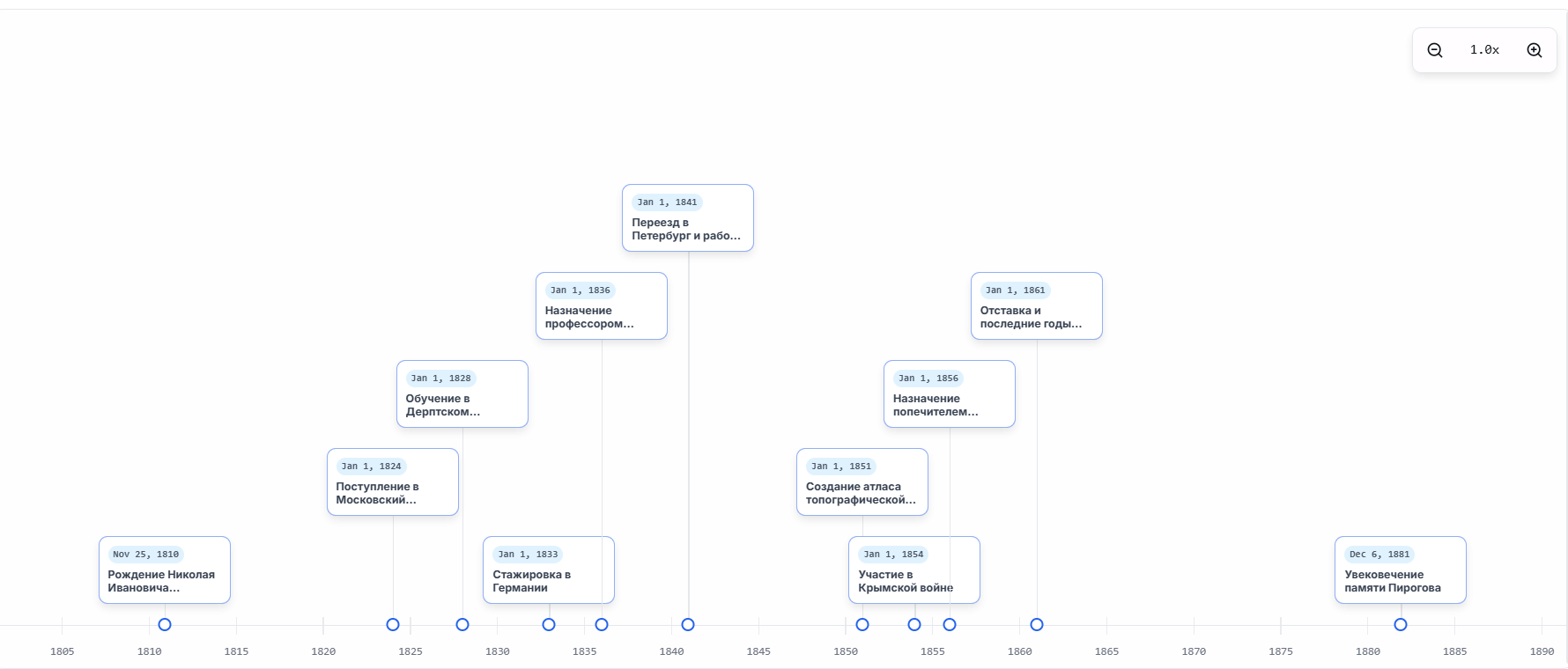Open the 'Увековечение памяти Пирогова' card
Screen dimensions: 1568x669
coord(1401,570)
